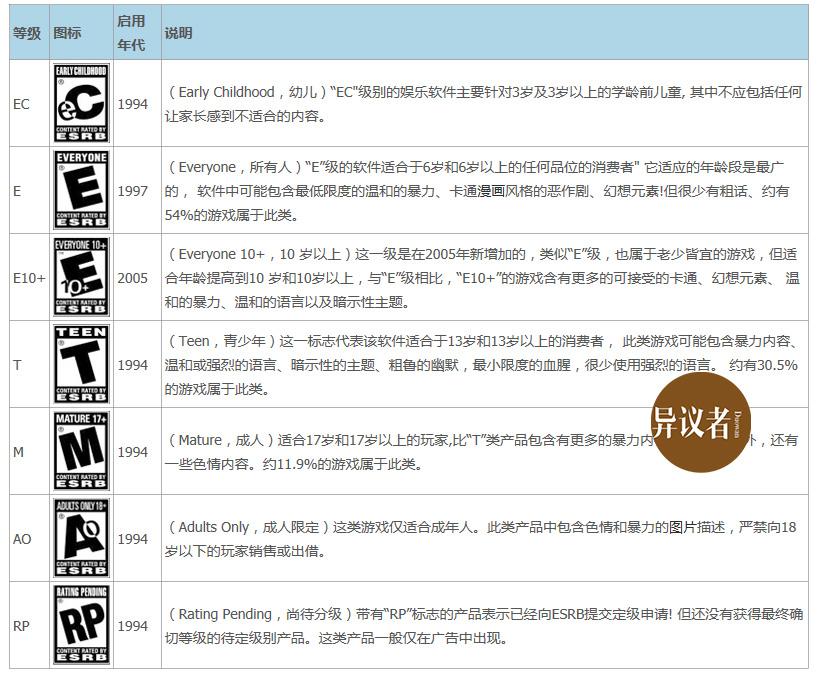Select the AO level label cell
This screenshot has height=678, width=821.
tap(29, 538)
